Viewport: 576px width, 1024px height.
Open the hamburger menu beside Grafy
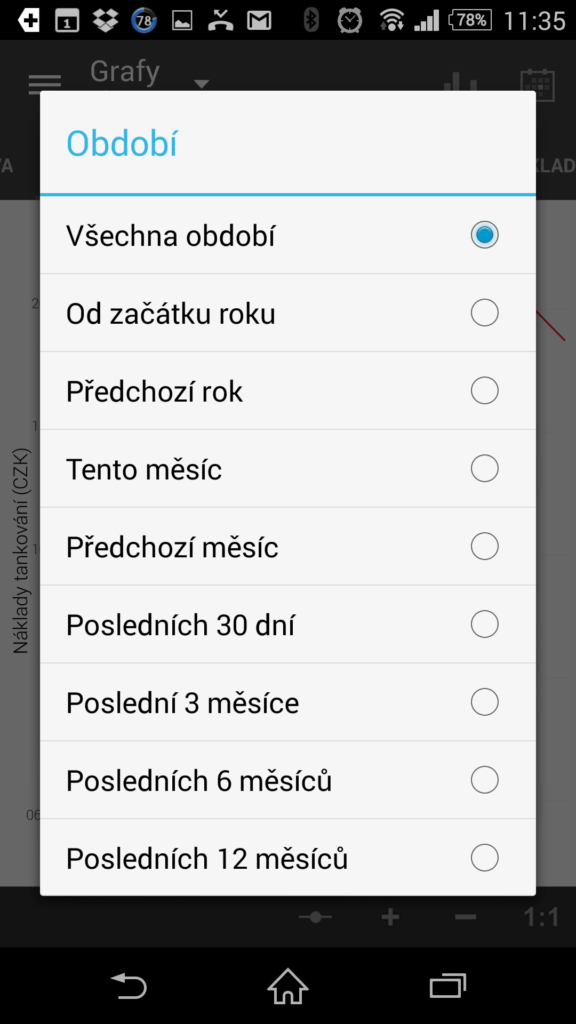pyautogui.click(x=44, y=84)
